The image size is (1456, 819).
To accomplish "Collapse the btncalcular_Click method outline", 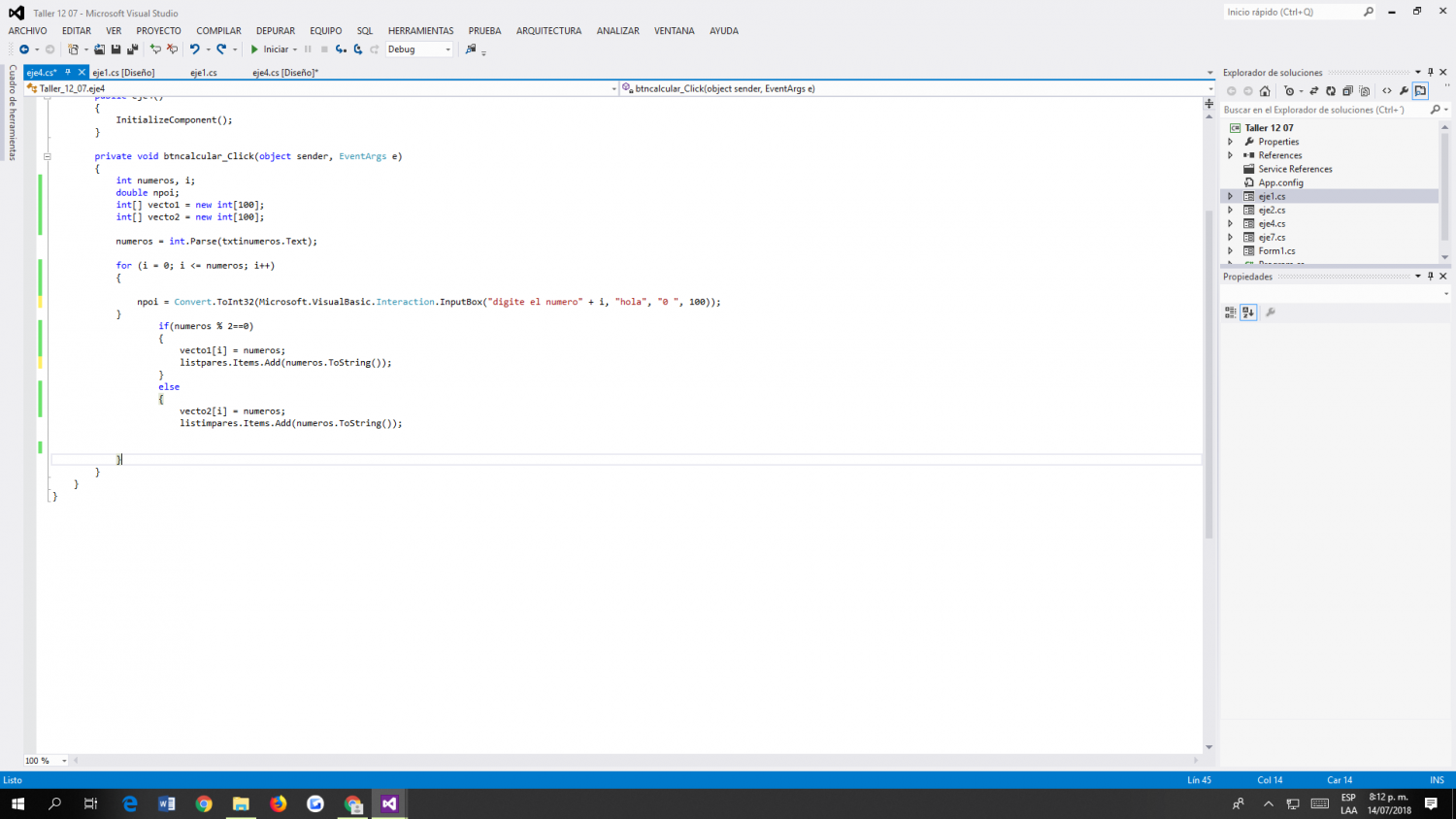I will [x=47, y=156].
